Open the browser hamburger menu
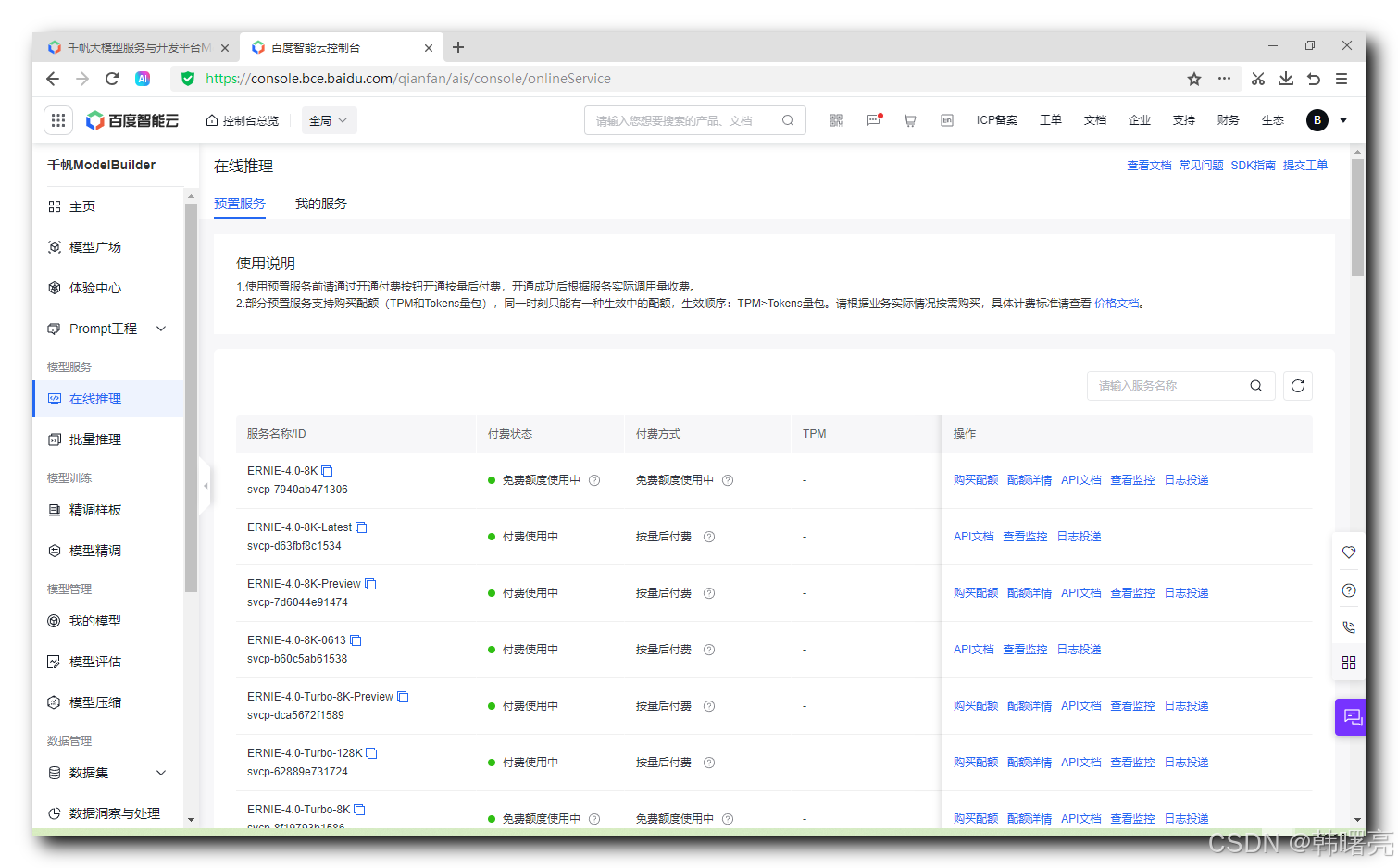The width and height of the screenshot is (1398, 868). [x=1342, y=79]
